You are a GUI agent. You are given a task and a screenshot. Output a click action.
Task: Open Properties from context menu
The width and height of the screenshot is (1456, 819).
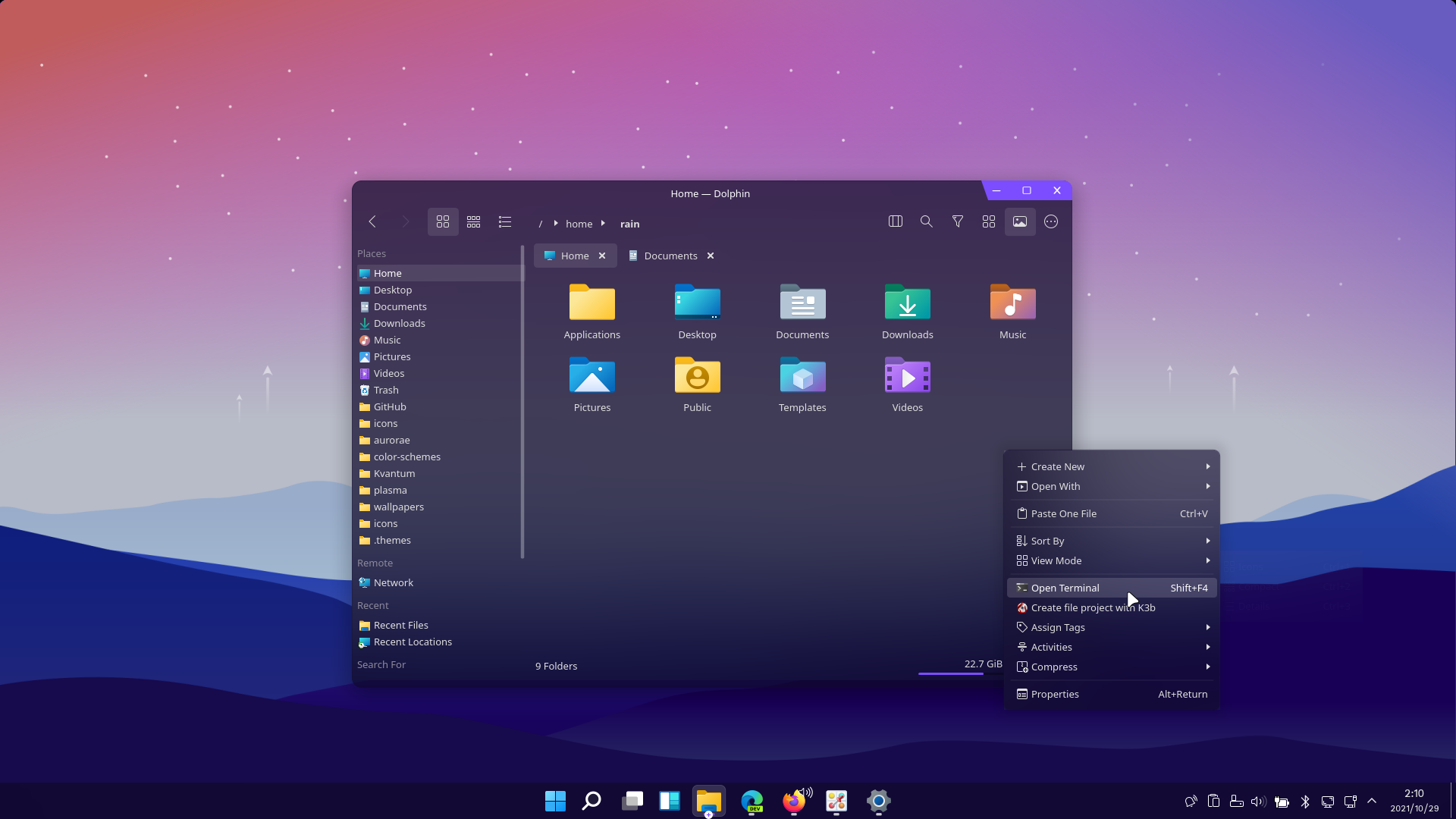tap(1112, 694)
